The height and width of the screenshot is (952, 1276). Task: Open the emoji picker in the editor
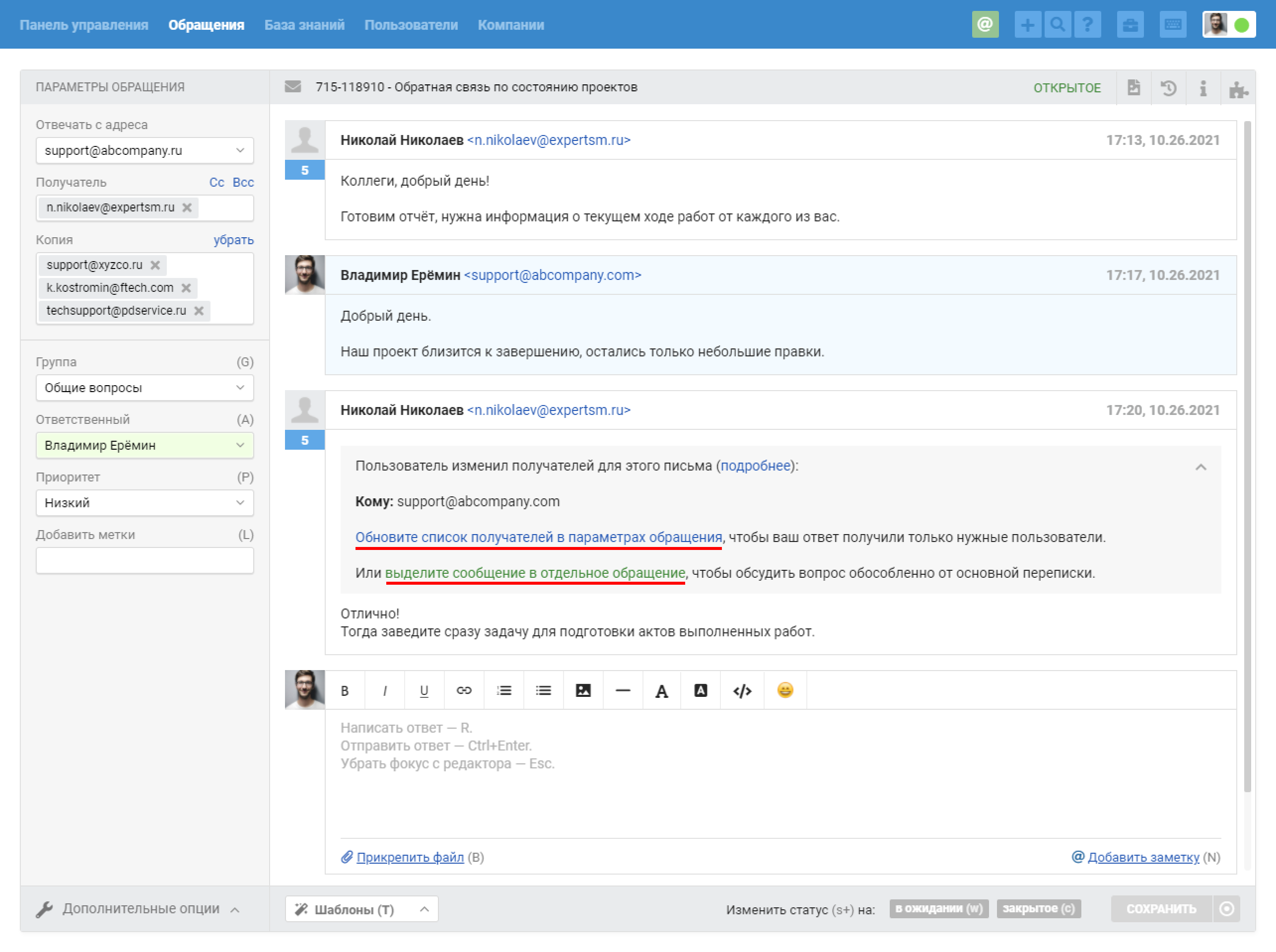tap(784, 690)
